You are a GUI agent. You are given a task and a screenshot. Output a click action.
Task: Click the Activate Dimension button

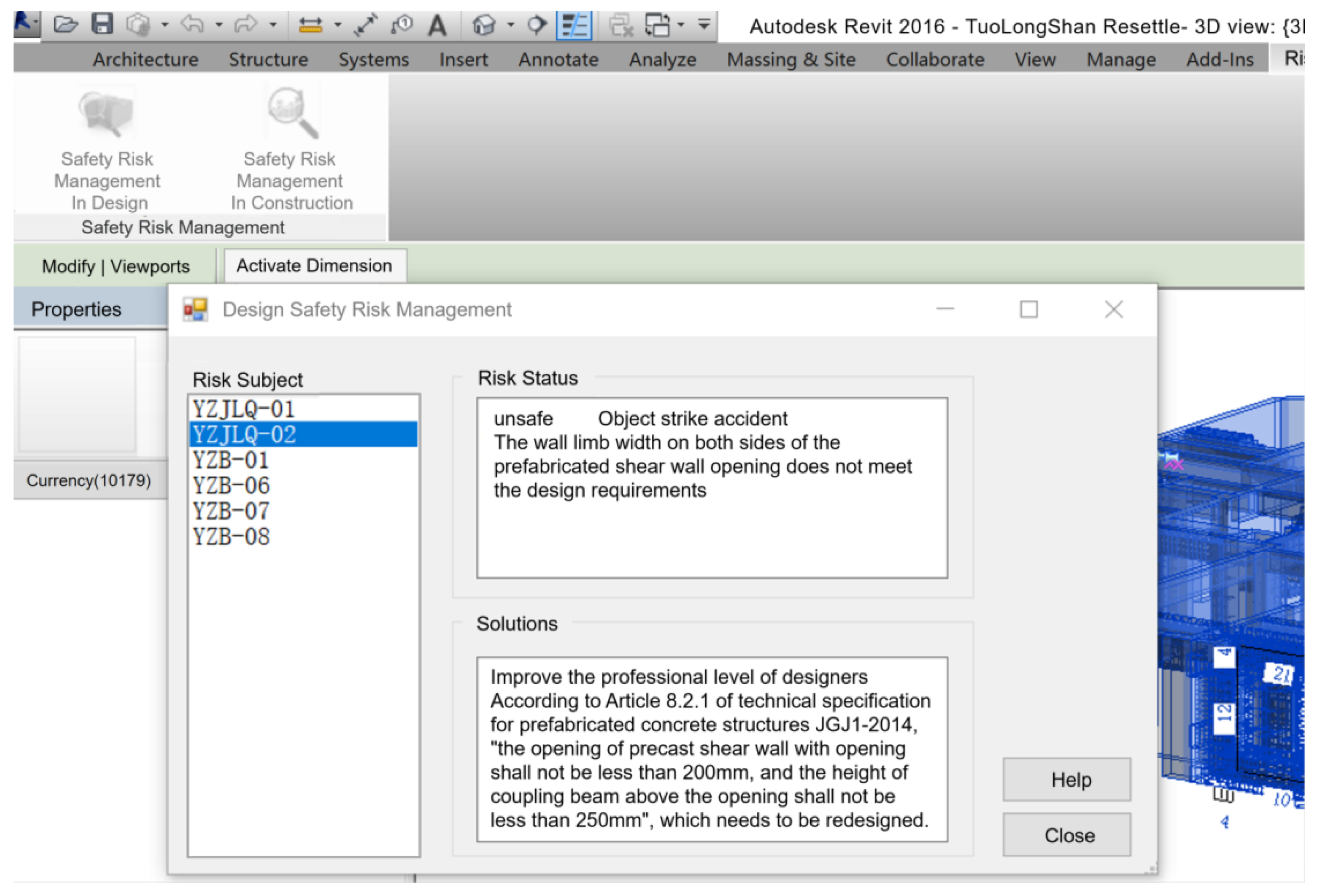point(314,266)
